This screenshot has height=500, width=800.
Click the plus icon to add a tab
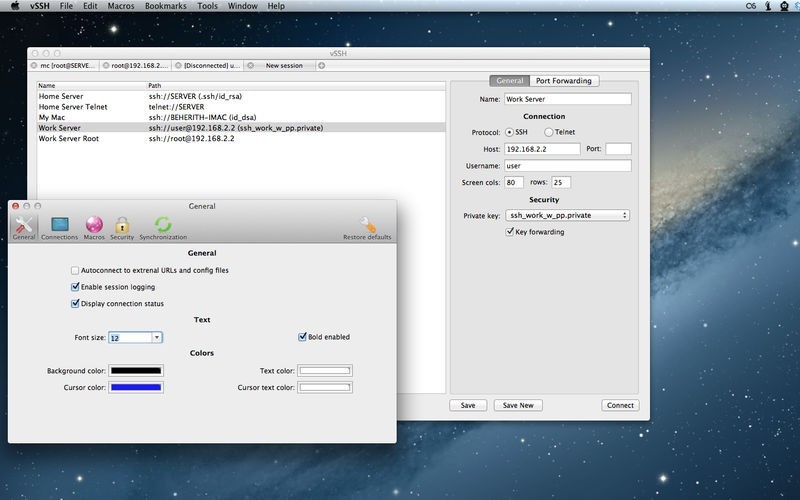pyautogui.click(x=322, y=65)
